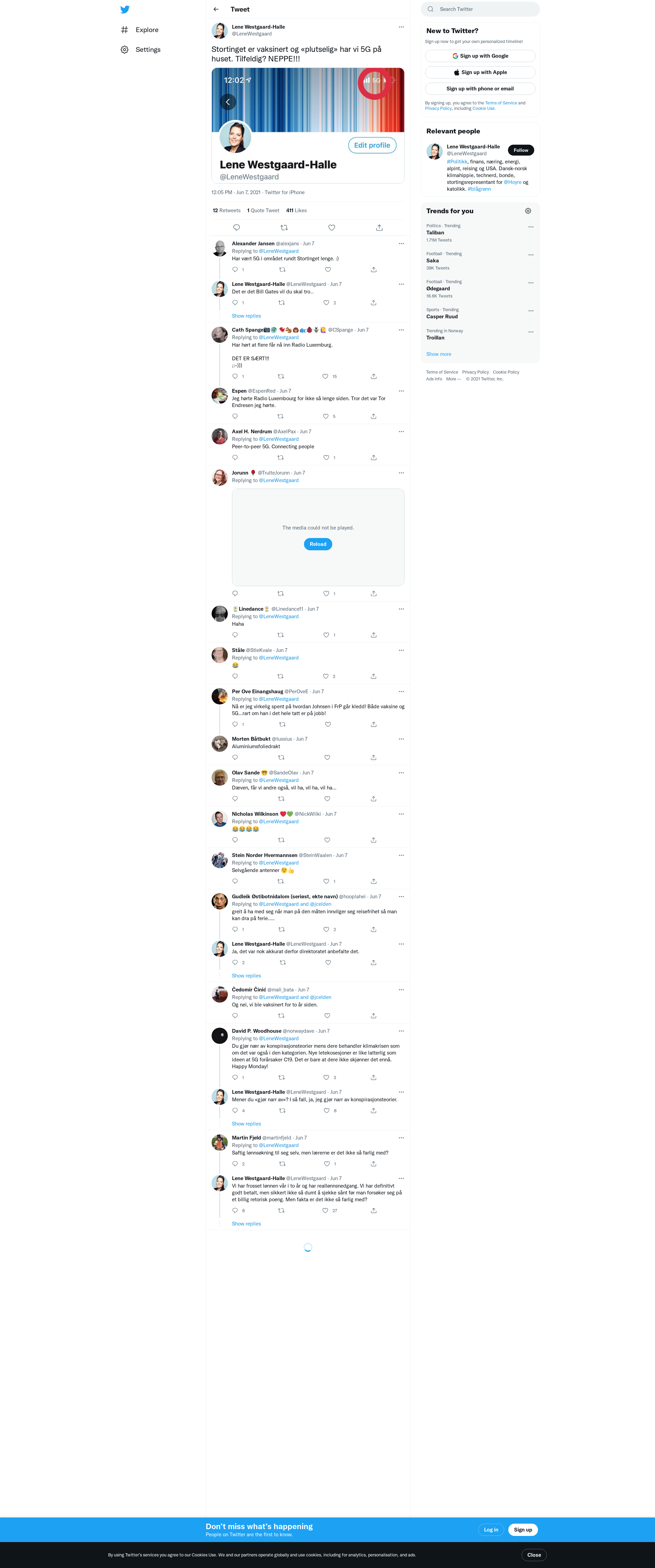Click the Twitter bird logo

pos(125,9)
